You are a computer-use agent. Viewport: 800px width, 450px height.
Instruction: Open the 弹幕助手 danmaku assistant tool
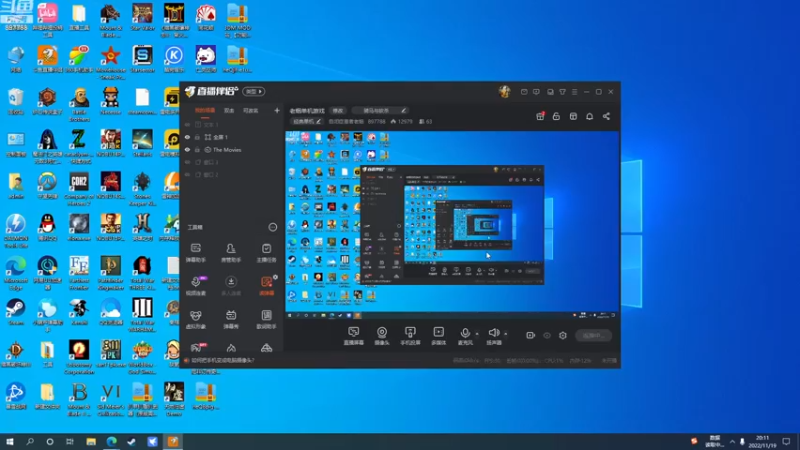[x=196, y=253]
